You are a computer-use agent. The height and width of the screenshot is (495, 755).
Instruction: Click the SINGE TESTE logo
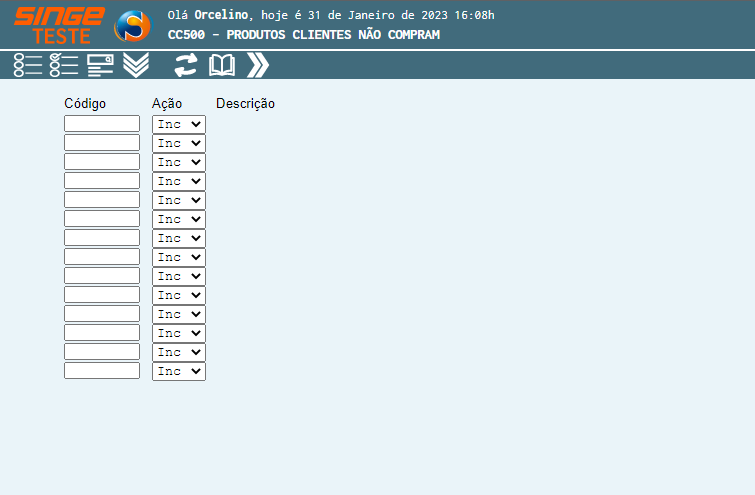[58, 25]
